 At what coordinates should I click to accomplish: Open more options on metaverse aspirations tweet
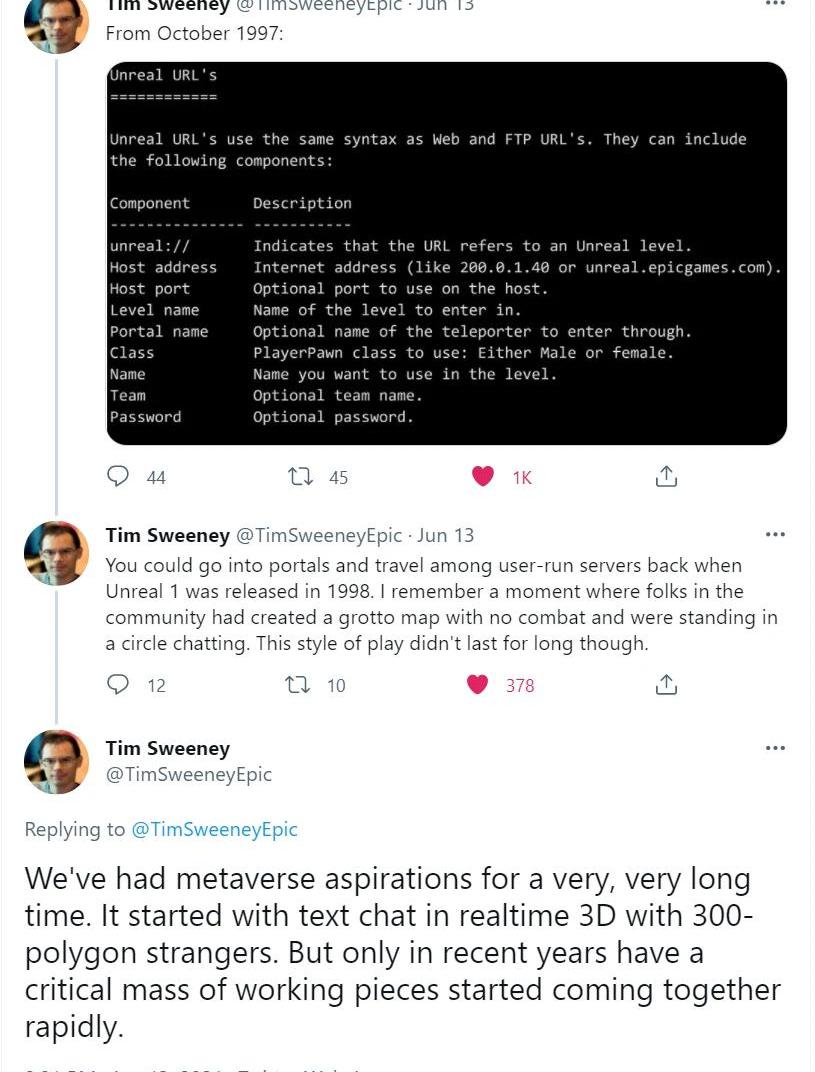tap(775, 748)
